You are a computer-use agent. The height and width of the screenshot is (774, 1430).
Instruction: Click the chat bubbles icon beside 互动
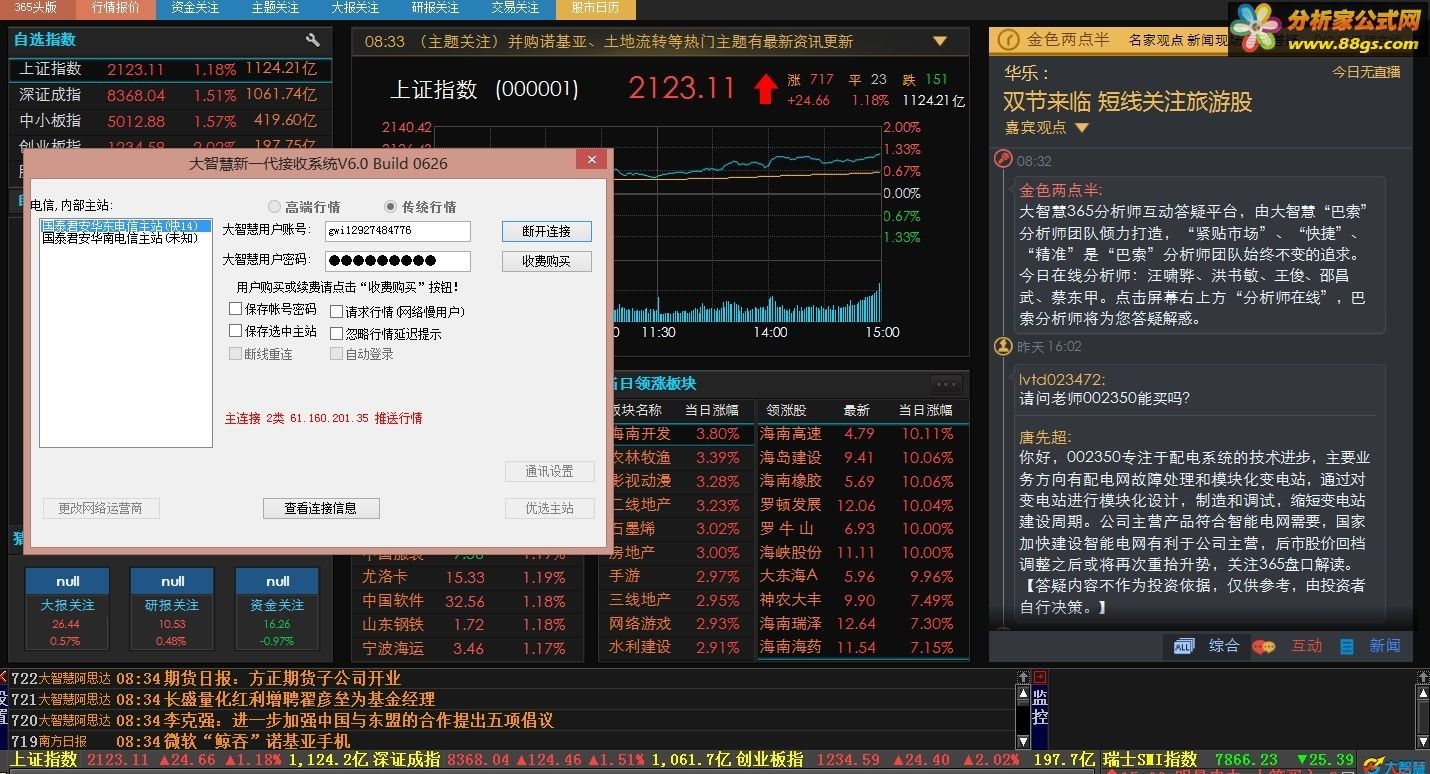coord(1263,647)
